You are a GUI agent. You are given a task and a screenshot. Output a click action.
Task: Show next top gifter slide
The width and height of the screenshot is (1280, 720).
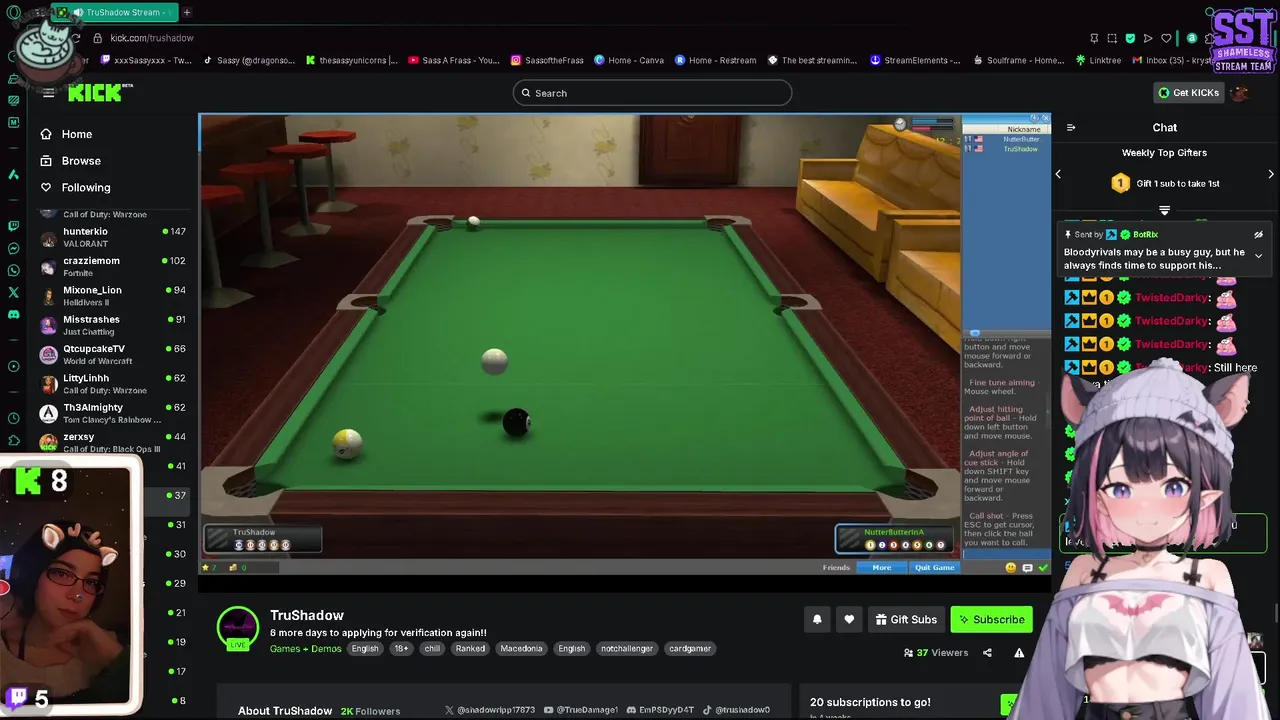click(1271, 174)
